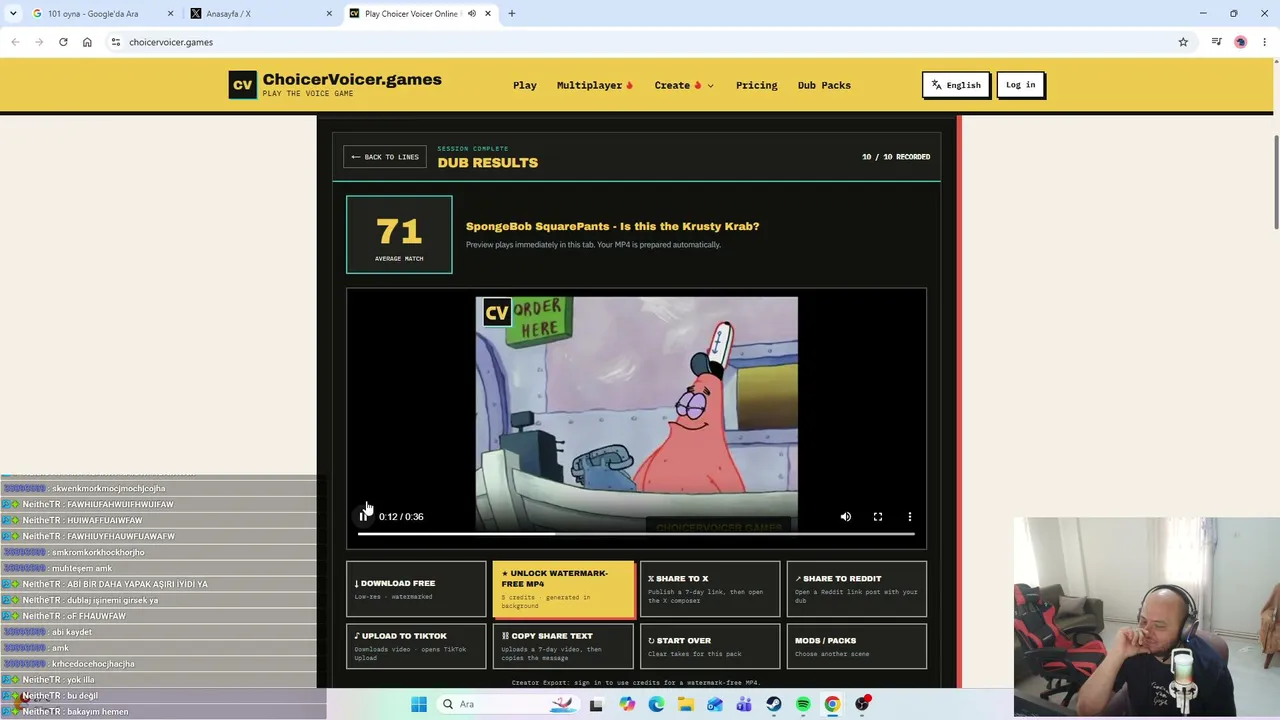
Task: Pause the dub video playback
Action: [363, 517]
